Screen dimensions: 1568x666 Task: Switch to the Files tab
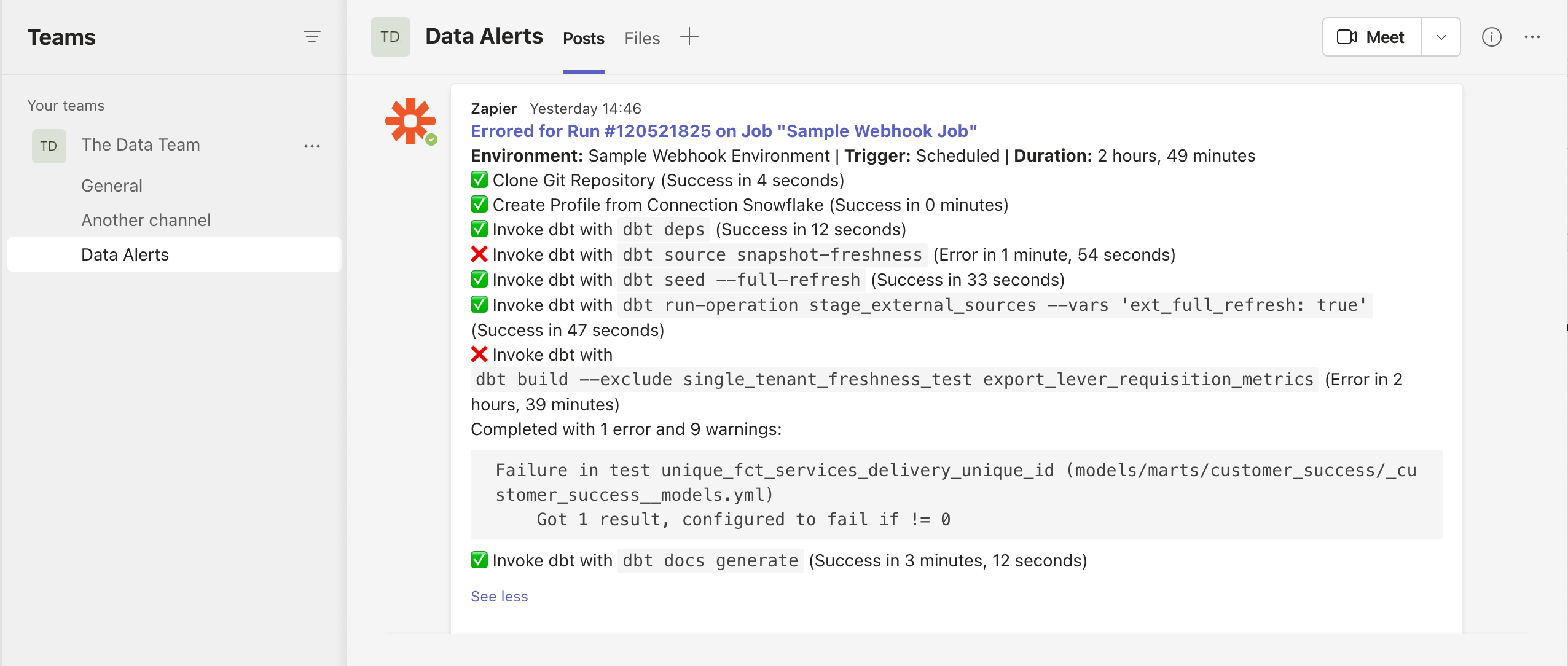coord(642,37)
